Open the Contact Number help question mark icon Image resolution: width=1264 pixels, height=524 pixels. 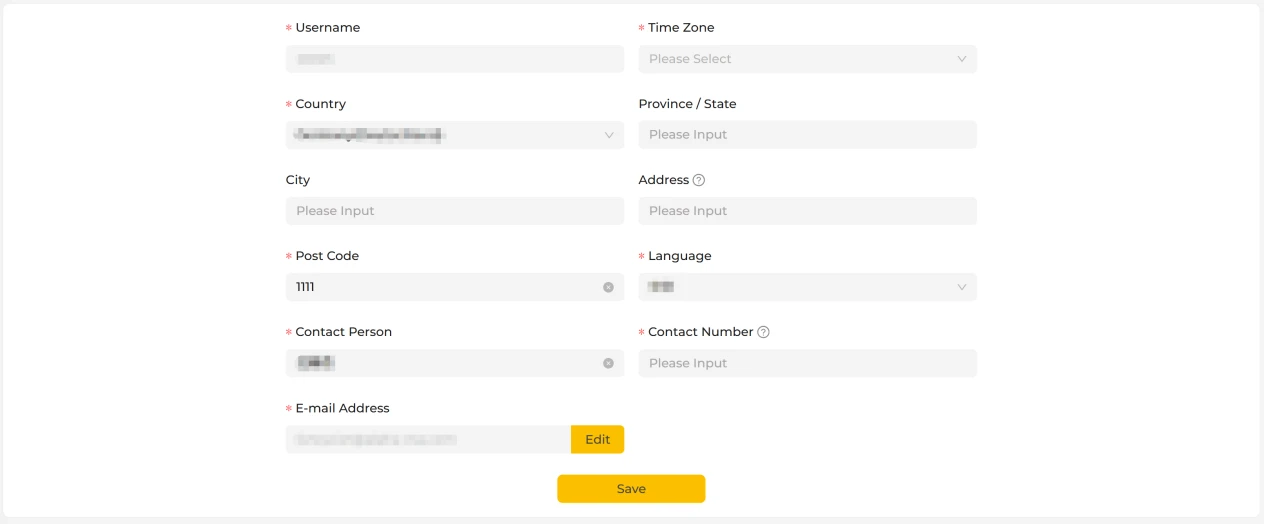point(763,332)
